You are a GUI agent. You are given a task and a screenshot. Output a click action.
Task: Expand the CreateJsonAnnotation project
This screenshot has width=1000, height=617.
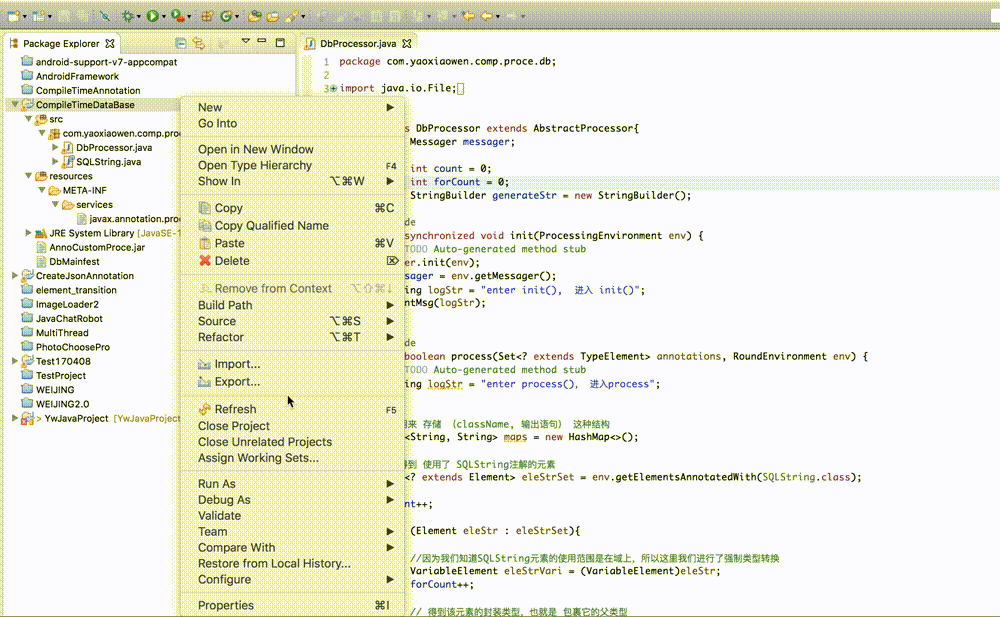coord(15,276)
